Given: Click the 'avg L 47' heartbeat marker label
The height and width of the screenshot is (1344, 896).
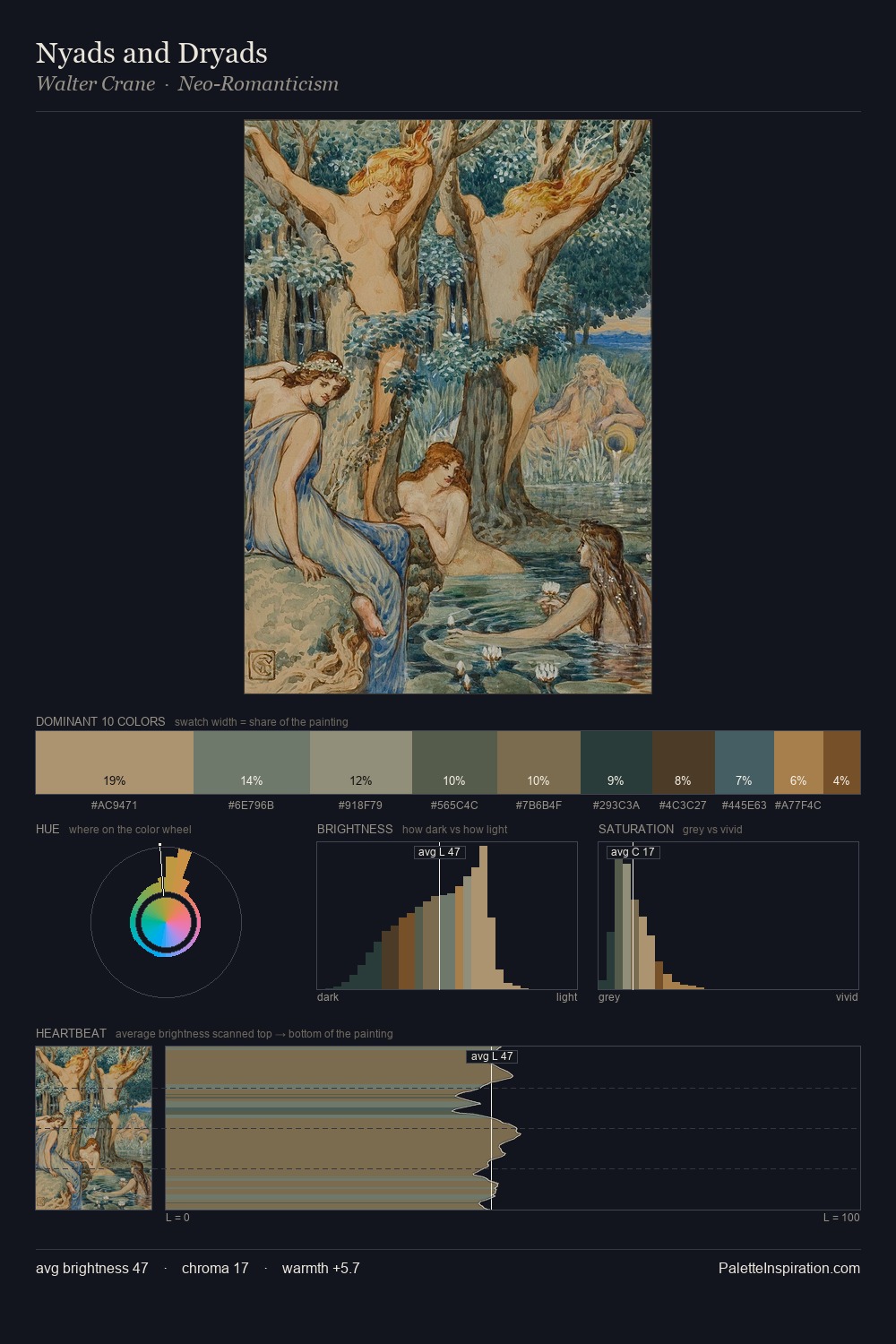Looking at the screenshot, I should coord(492,1056).
